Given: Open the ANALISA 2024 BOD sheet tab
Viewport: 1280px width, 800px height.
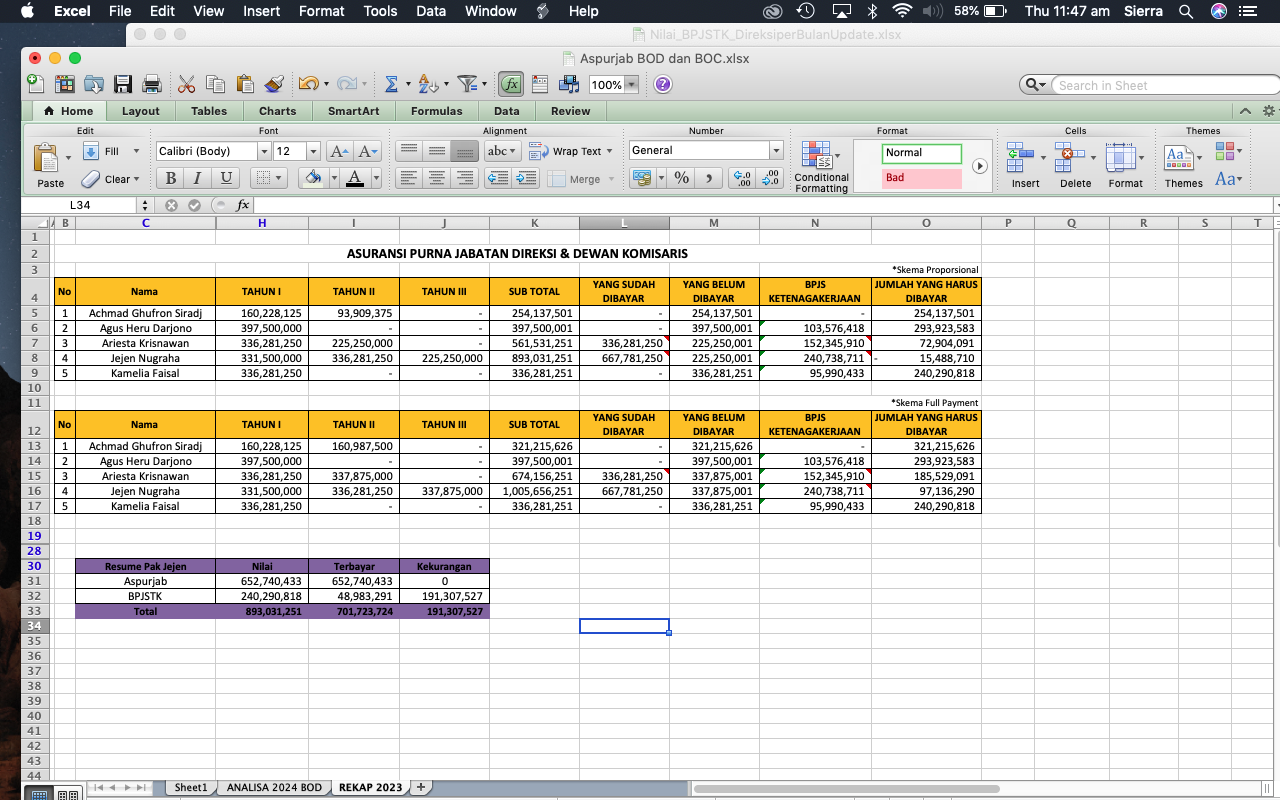Looking at the screenshot, I should (274, 787).
